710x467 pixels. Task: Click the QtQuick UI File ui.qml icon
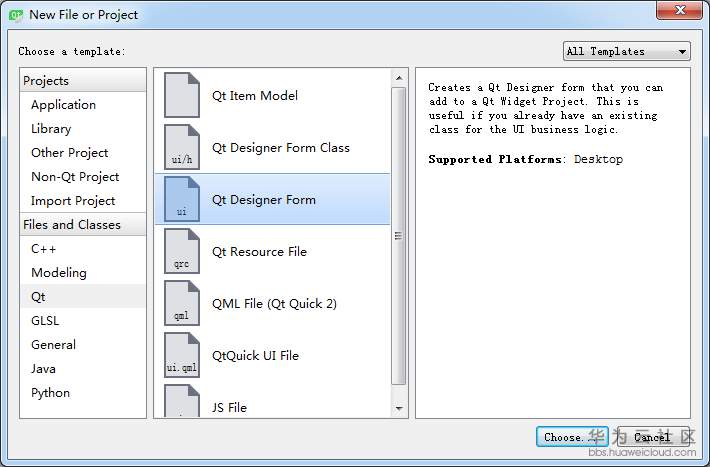click(182, 355)
